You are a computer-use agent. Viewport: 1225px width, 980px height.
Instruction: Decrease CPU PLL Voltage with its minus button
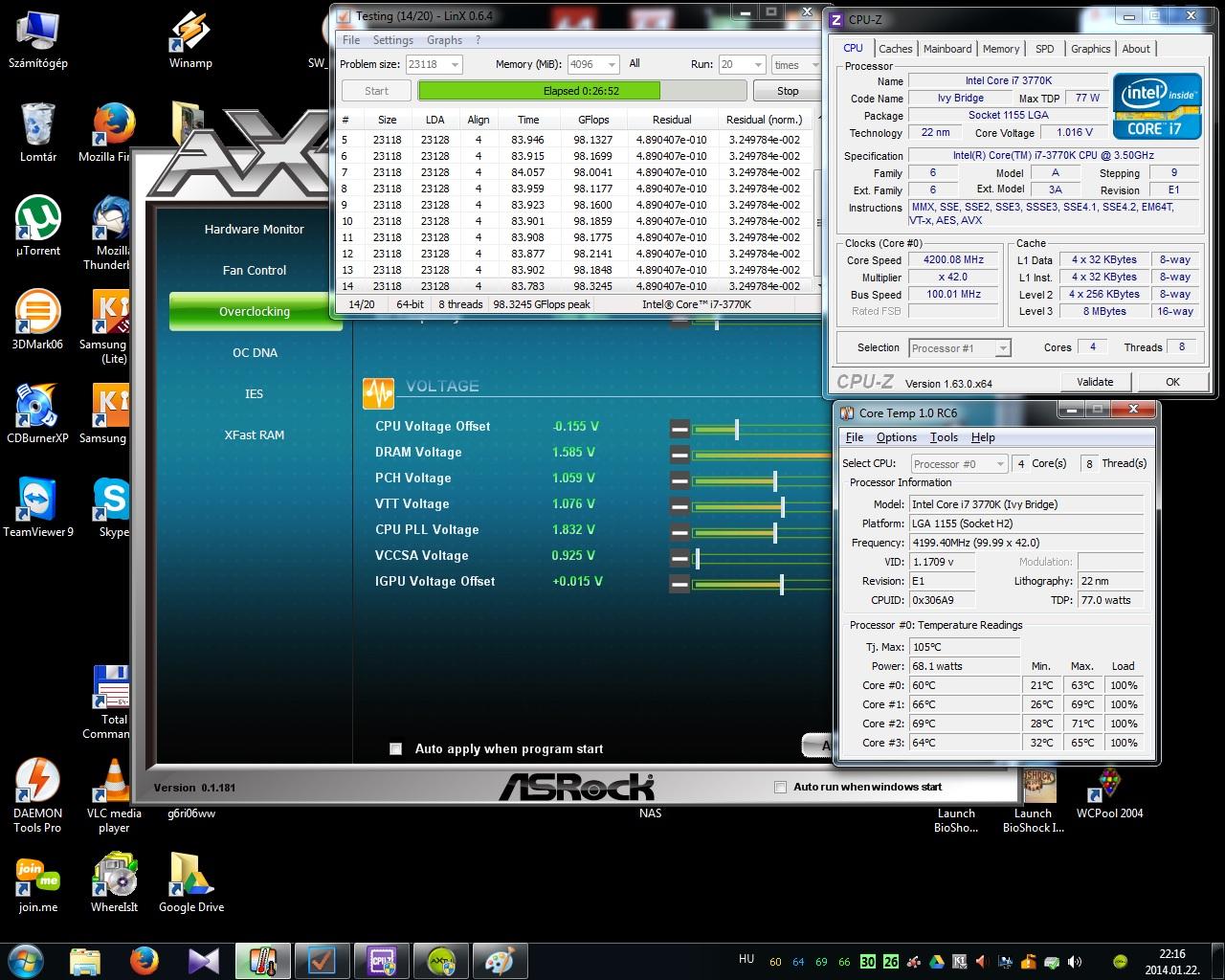679,533
